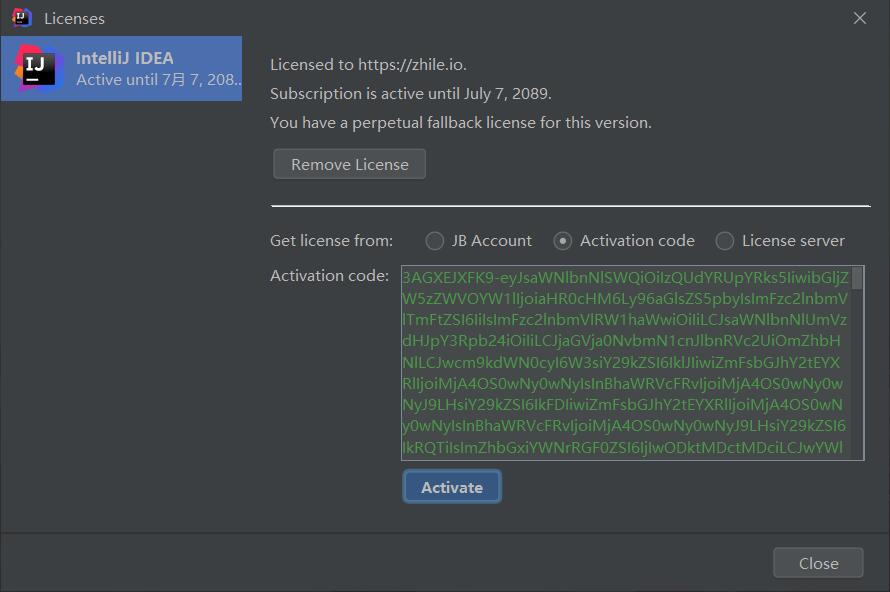Click the IntelliJ IDEA product logo icon
The image size is (890, 592).
(37, 68)
